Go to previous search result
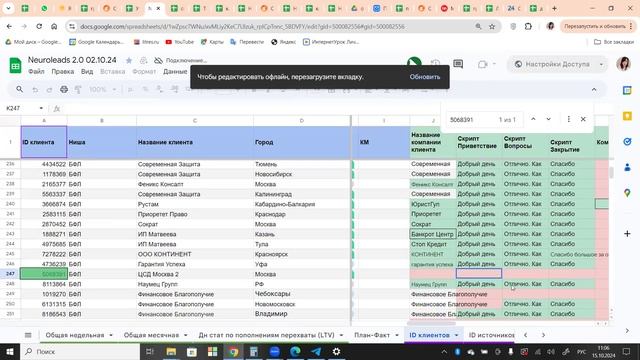This screenshot has width=640, height=360. (533, 119)
